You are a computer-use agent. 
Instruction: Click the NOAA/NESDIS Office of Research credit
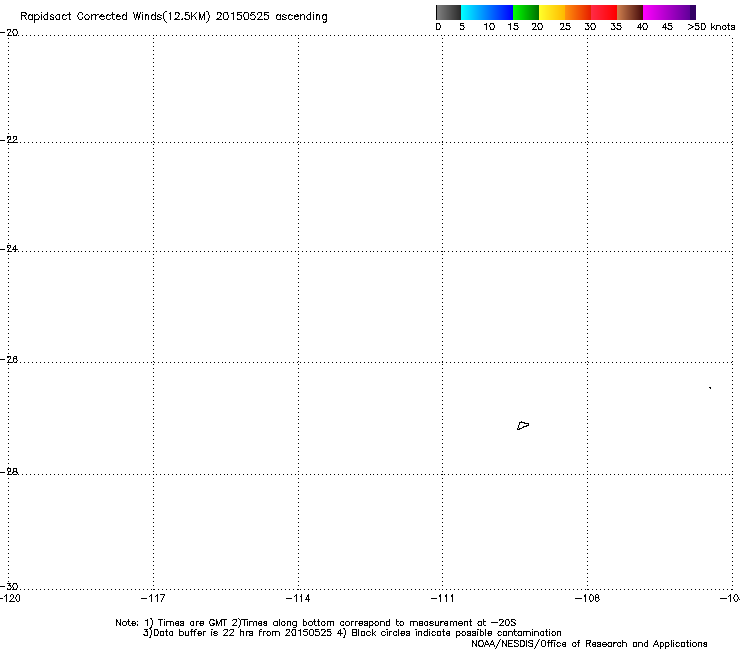coord(589,644)
